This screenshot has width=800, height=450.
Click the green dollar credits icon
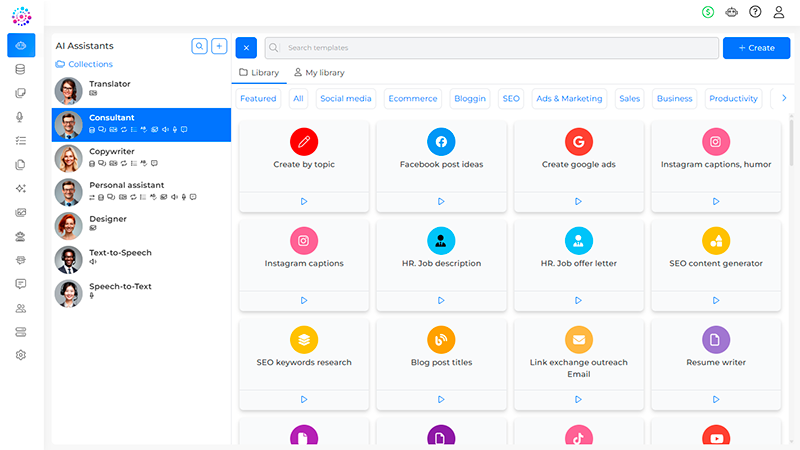click(708, 12)
